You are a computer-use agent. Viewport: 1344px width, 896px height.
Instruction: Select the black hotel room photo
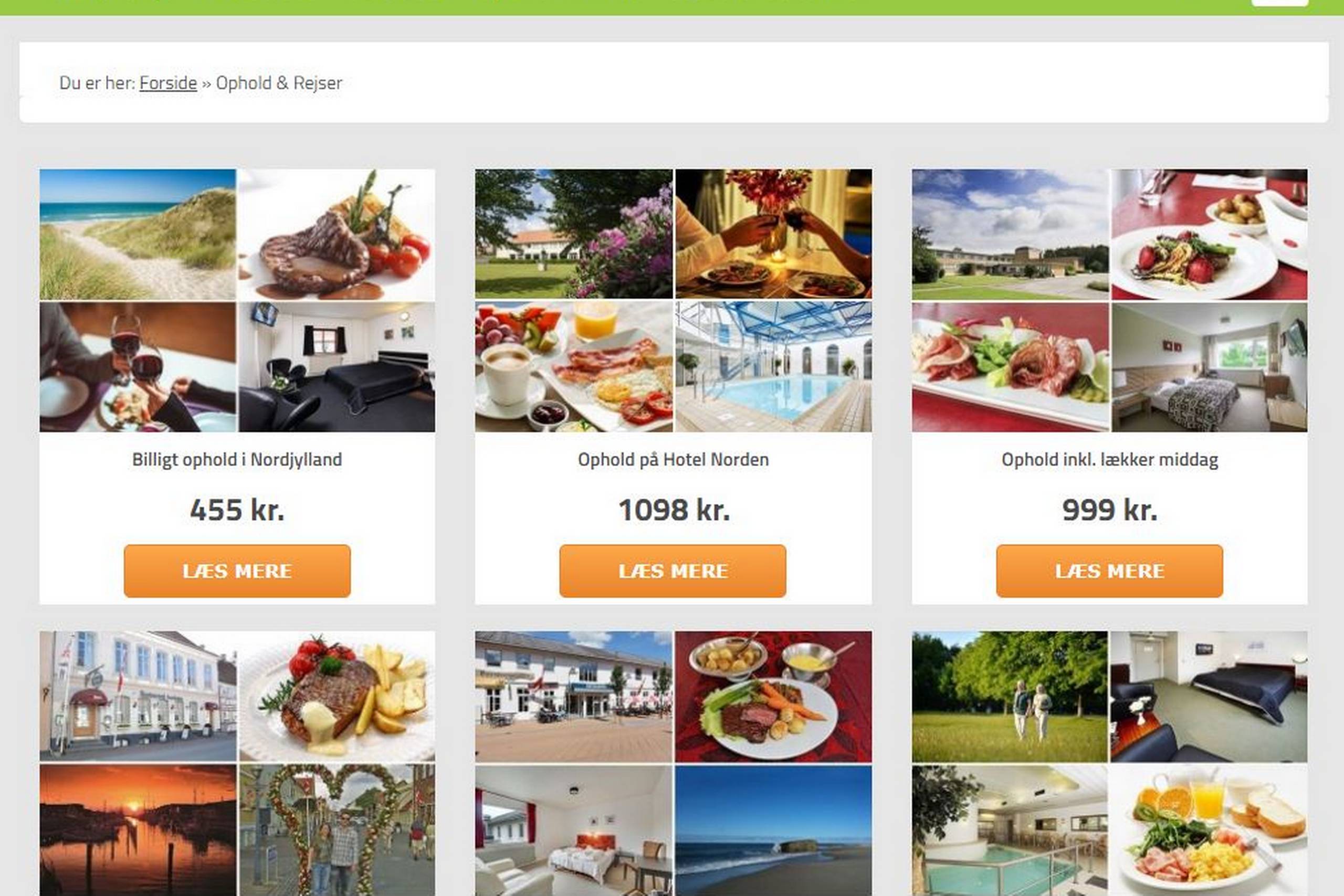[x=337, y=367]
